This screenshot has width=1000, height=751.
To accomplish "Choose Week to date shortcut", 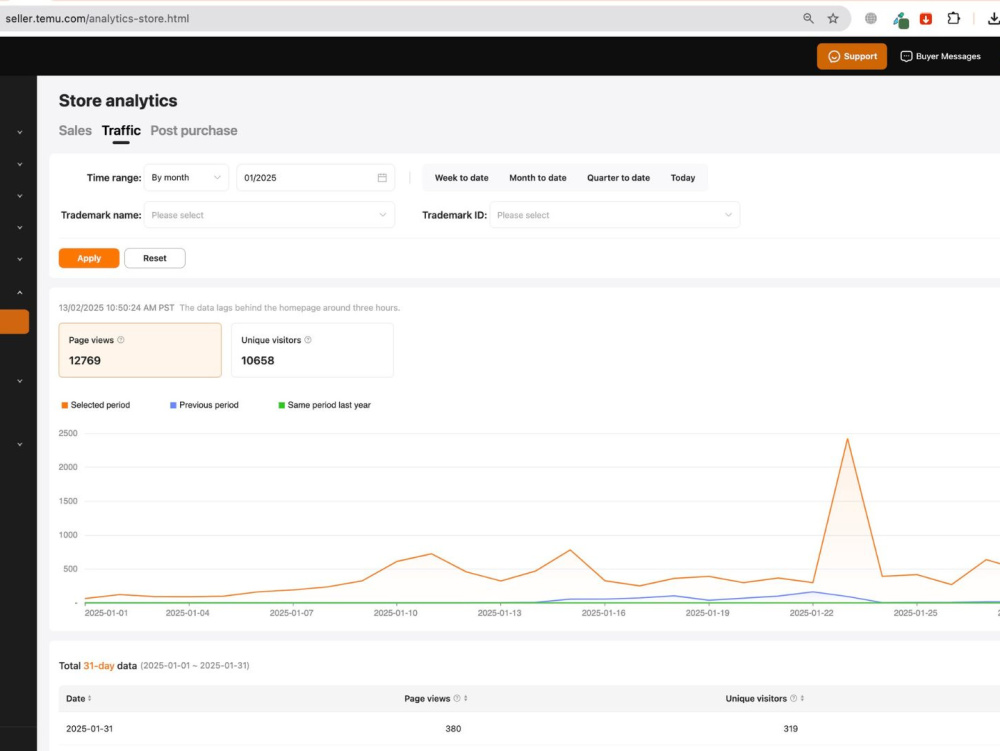I will point(461,178).
